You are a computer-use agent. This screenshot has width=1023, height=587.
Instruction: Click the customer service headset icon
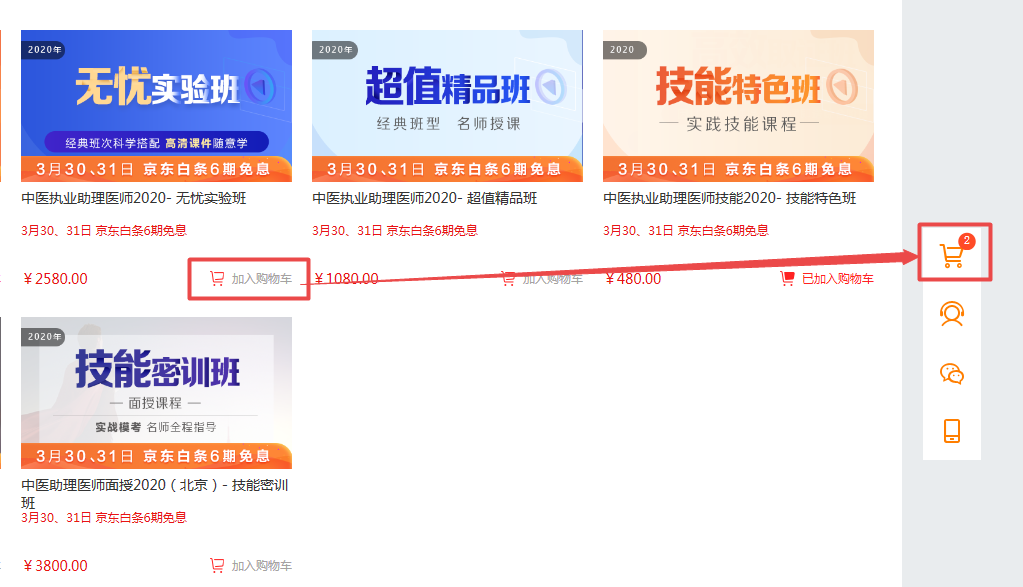click(x=952, y=314)
